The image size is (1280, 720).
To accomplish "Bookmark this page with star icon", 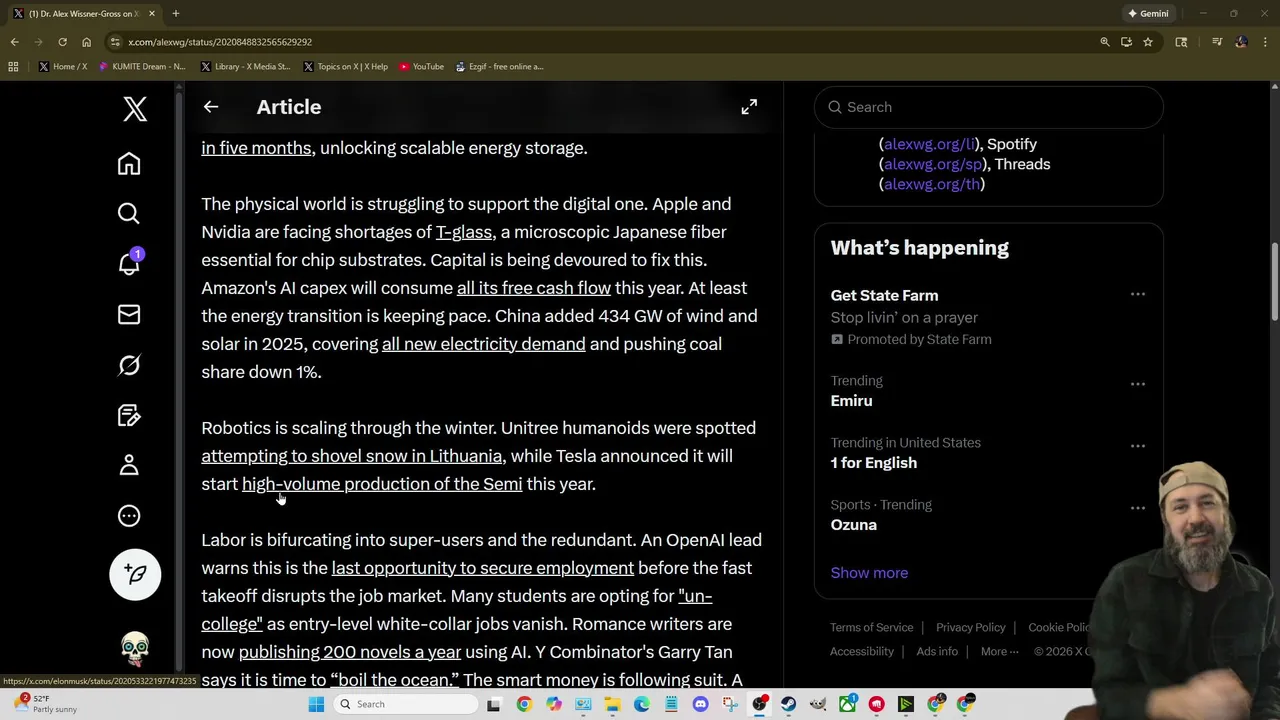I will (x=1148, y=42).
